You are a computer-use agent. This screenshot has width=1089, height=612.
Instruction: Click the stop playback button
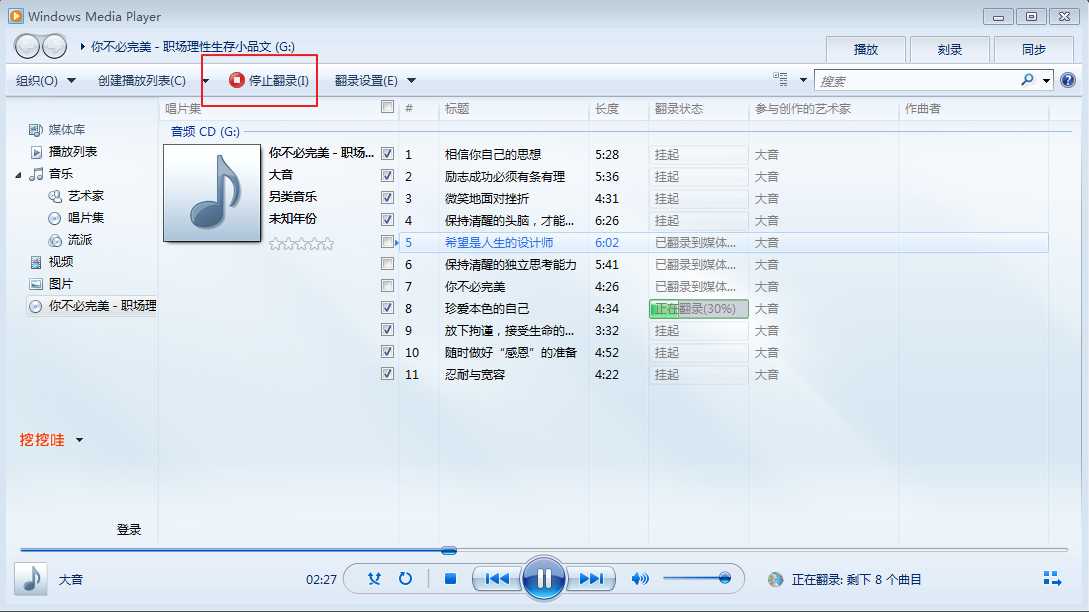coord(450,579)
